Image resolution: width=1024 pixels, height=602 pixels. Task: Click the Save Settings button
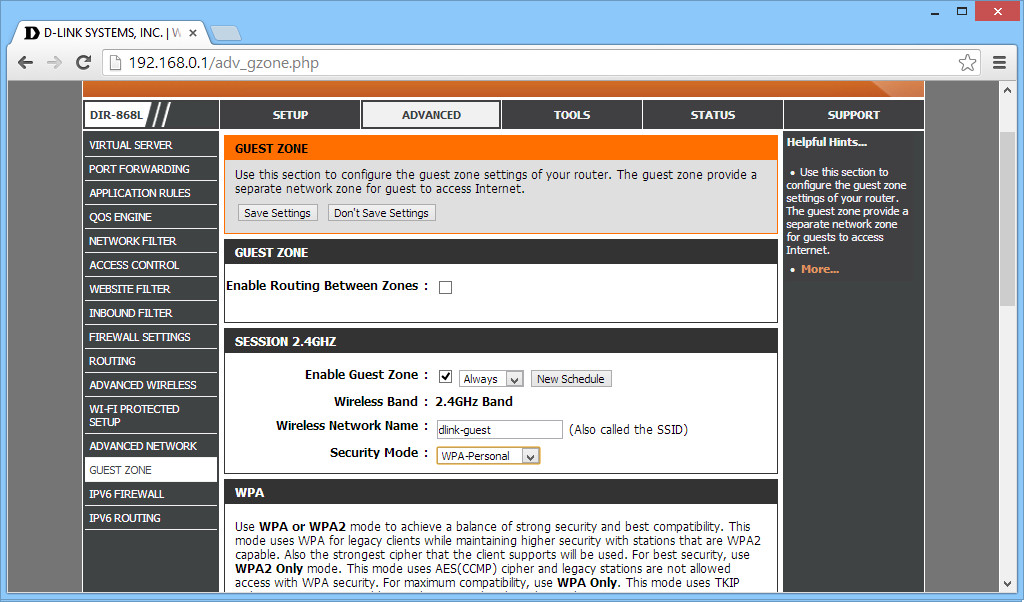278,213
